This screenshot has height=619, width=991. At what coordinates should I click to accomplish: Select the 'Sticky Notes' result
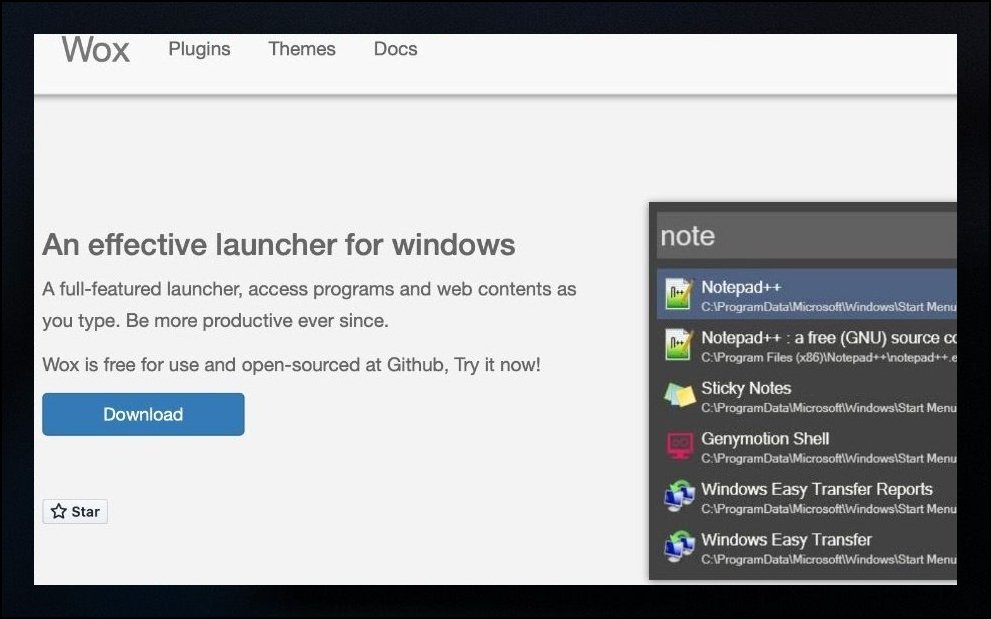[806, 395]
